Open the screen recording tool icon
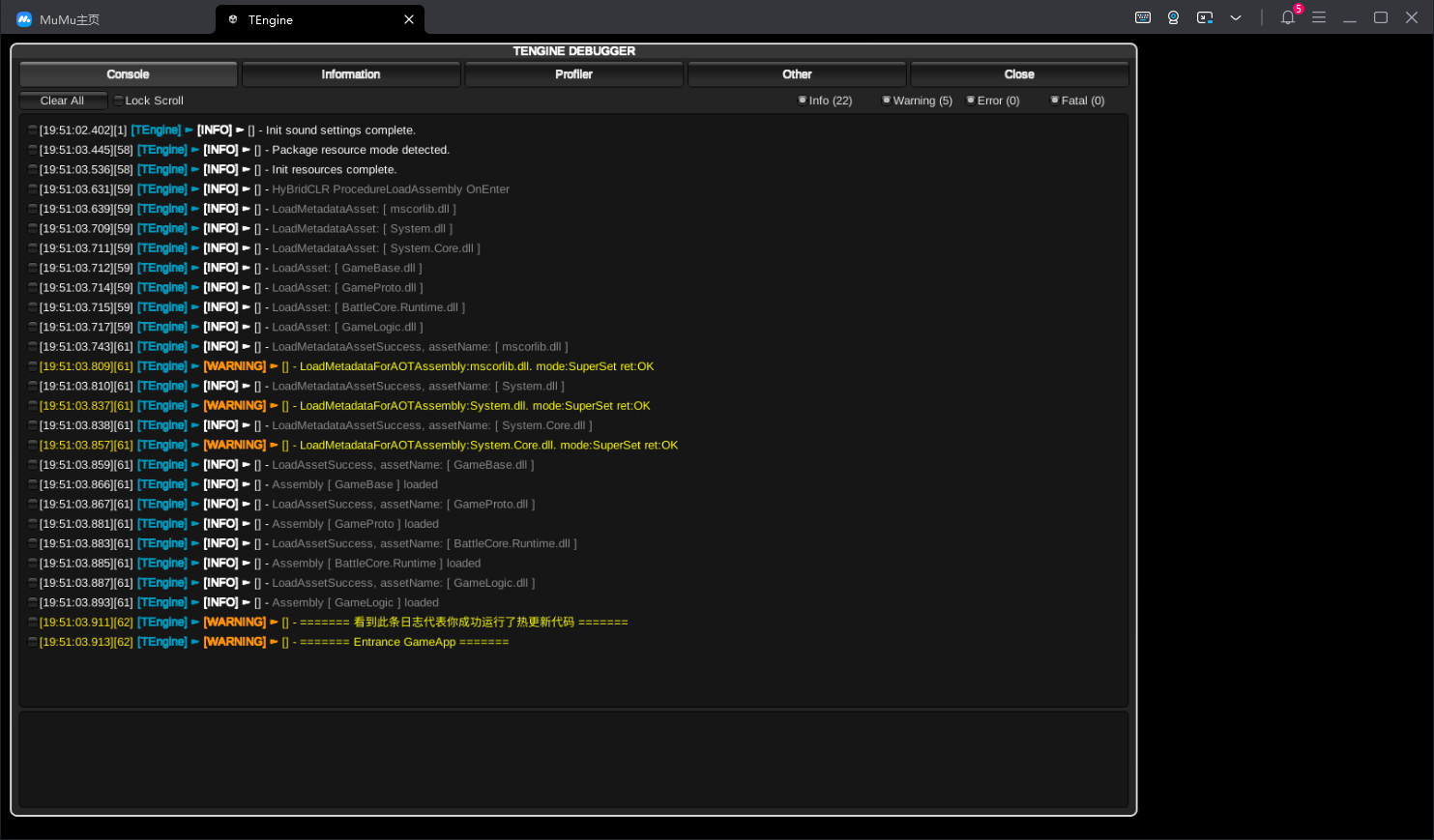This screenshot has width=1434, height=840. tap(1205, 17)
